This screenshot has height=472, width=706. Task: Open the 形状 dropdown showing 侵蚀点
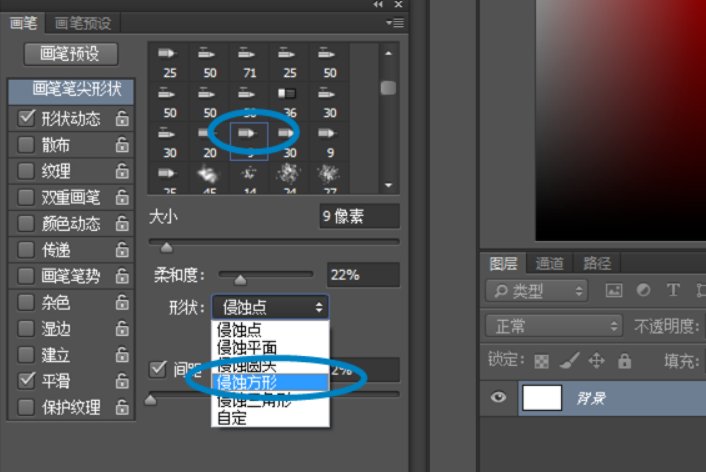coord(270,308)
